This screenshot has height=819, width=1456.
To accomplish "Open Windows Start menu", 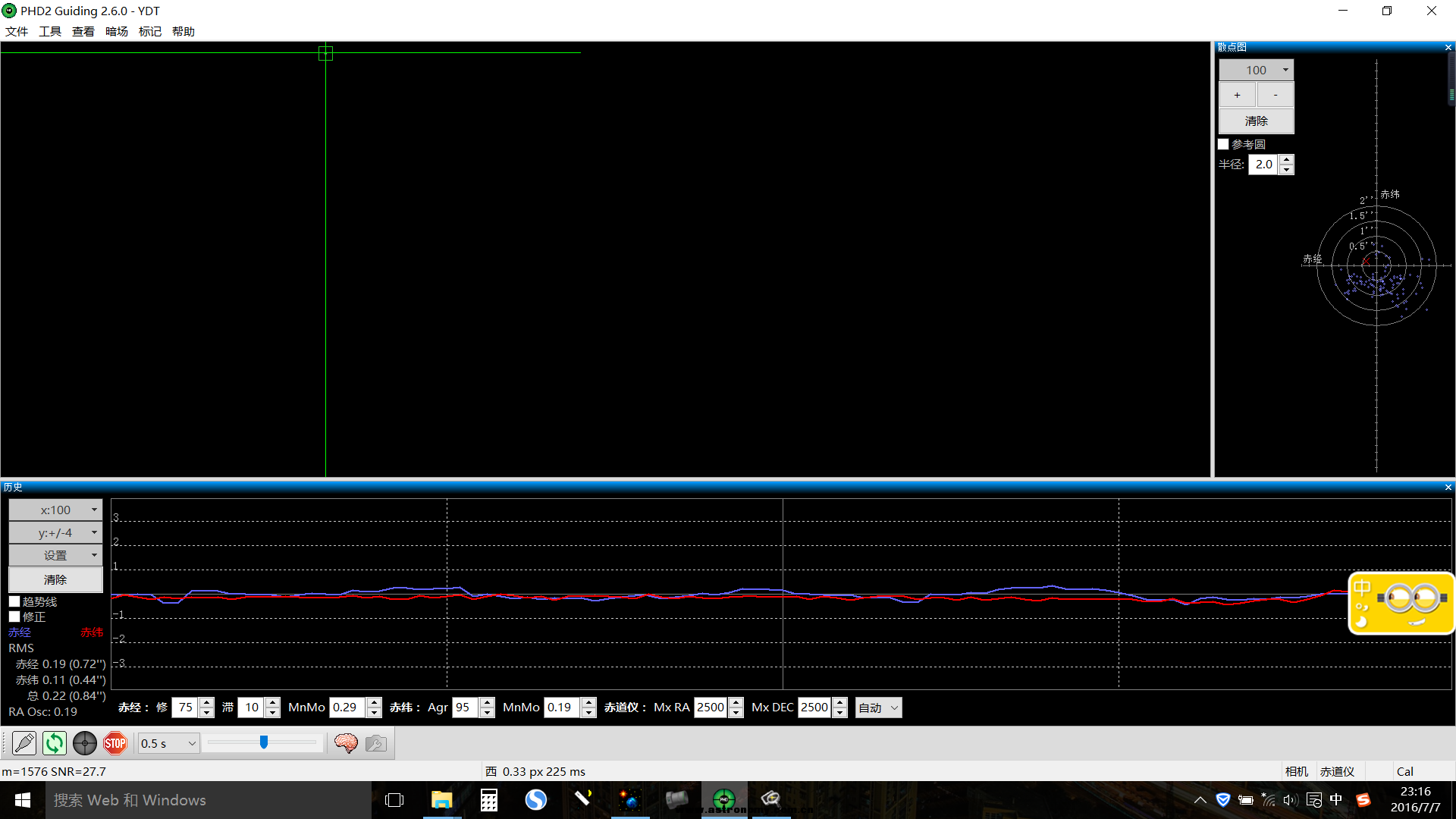I will (x=23, y=800).
